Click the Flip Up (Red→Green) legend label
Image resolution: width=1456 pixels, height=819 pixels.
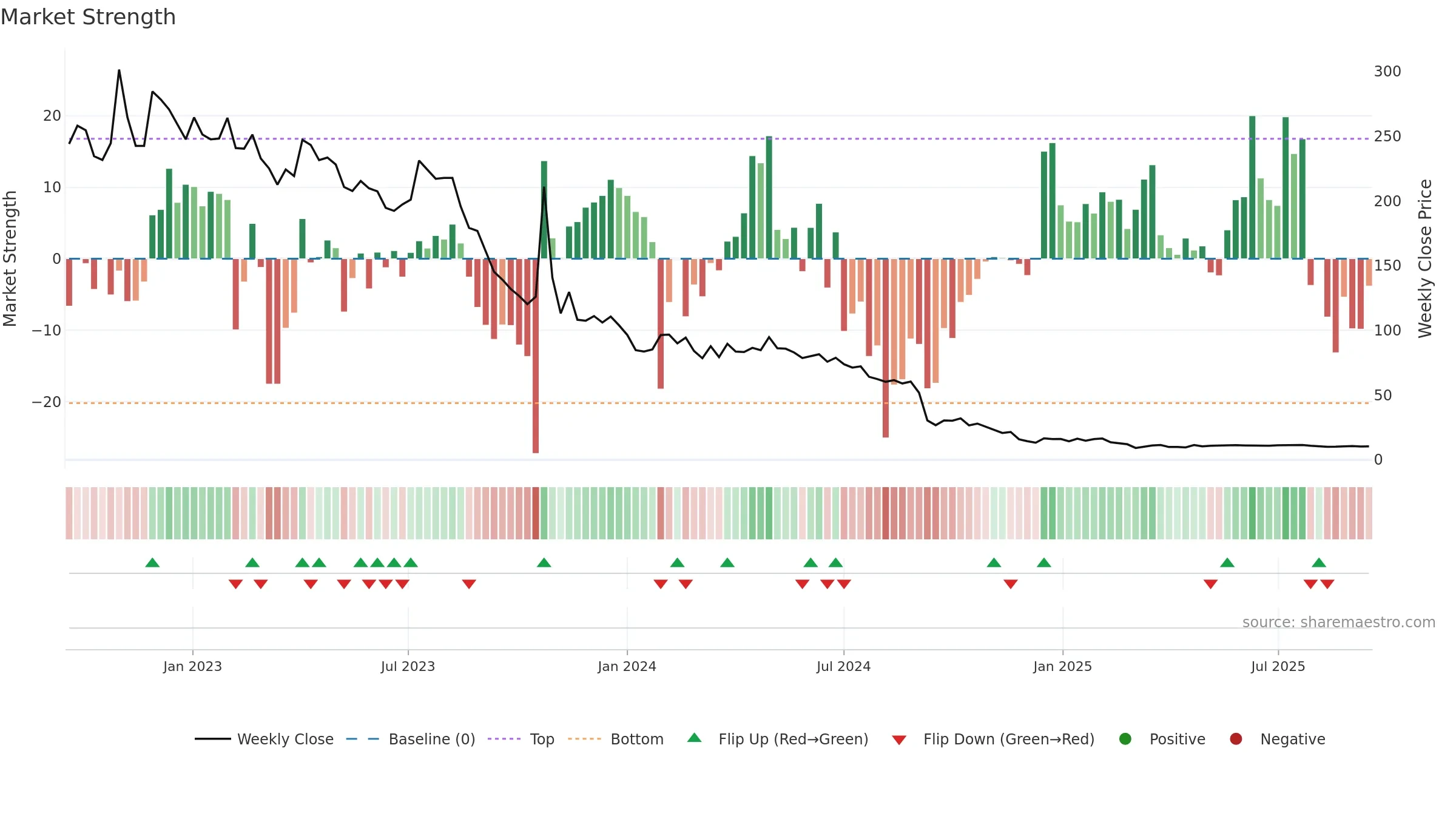[x=794, y=739]
